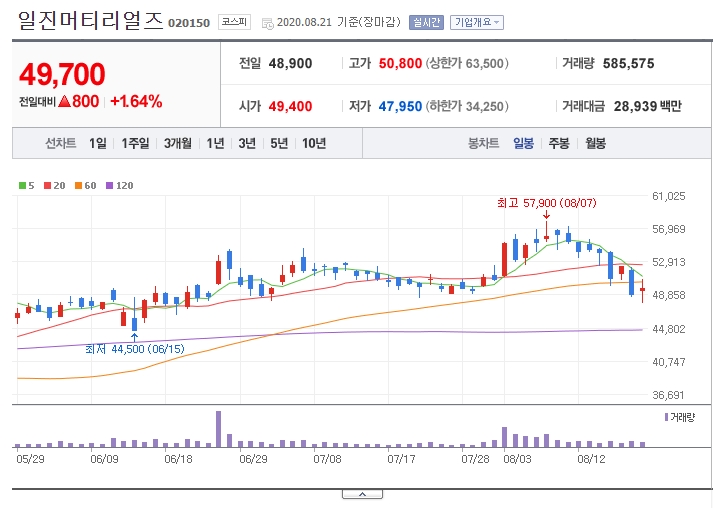
Task: Select the 3개월 line chart period
Action: (178, 144)
